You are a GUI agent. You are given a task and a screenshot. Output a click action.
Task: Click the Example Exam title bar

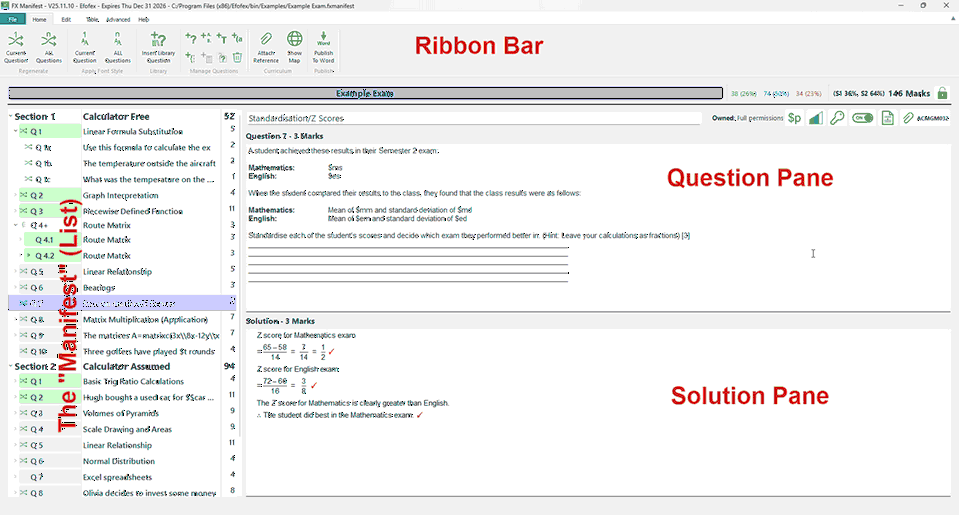pos(365,93)
